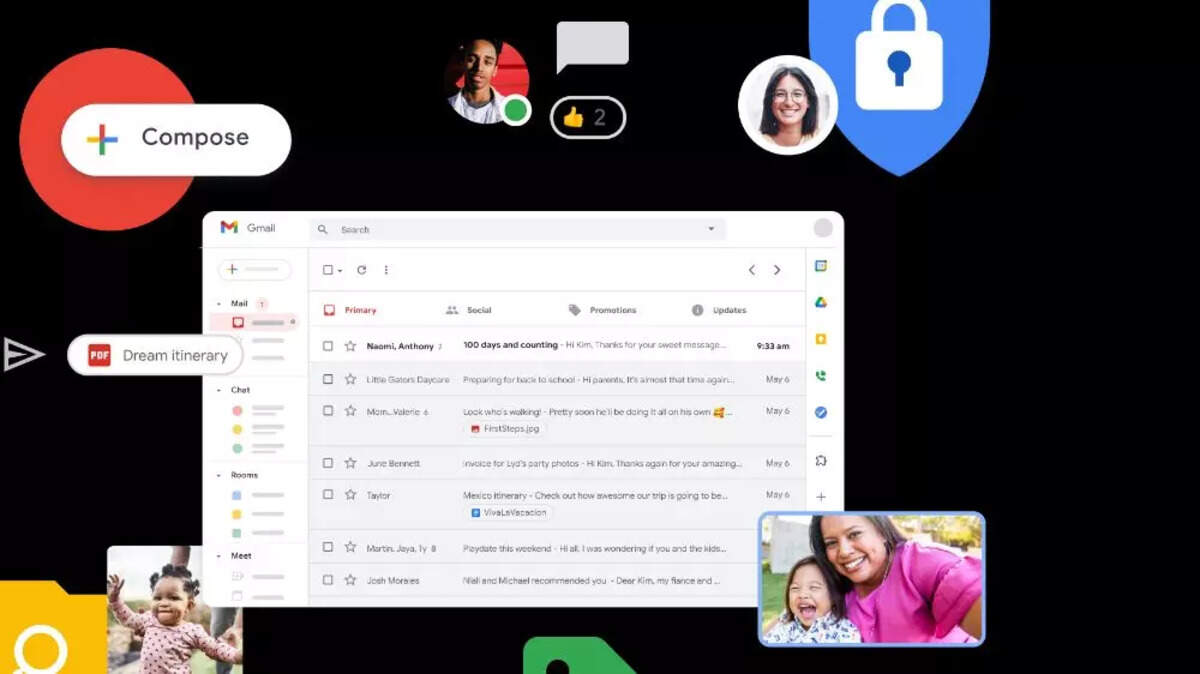The height and width of the screenshot is (674, 1200).
Task: Star the Little Gators Daycare email
Action: coord(350,379)
